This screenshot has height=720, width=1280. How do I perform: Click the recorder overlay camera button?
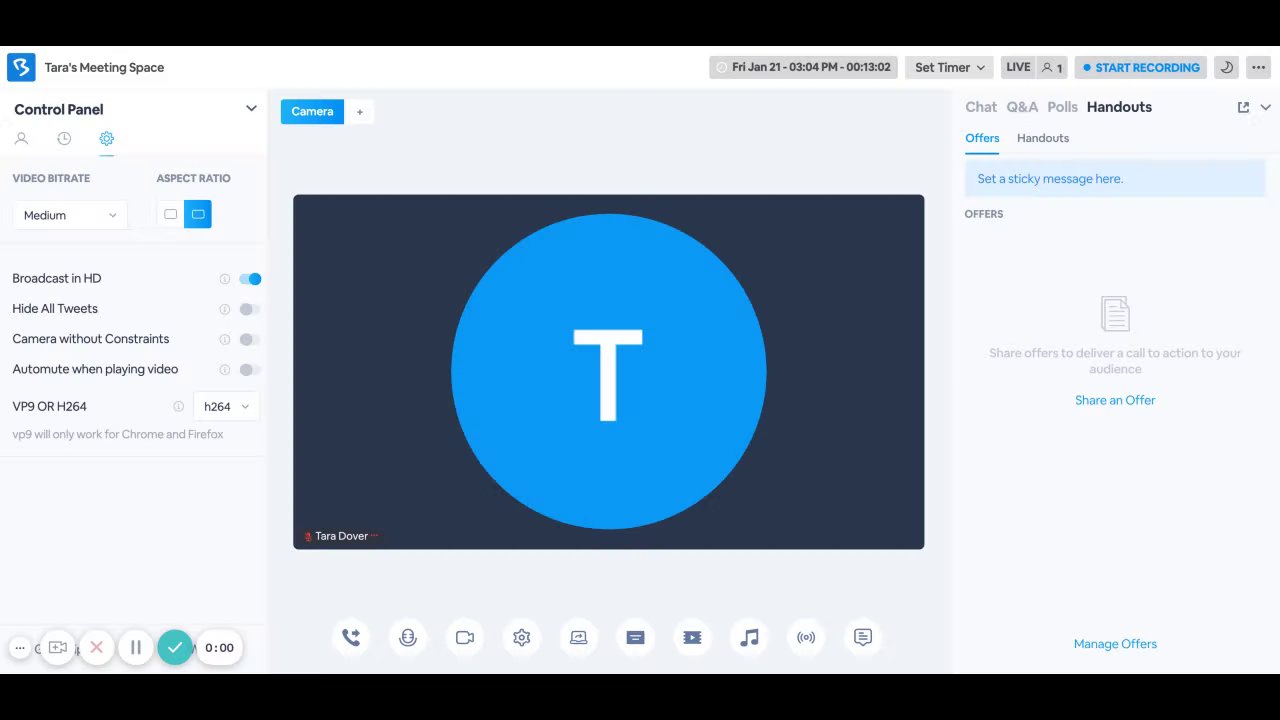(x=58, y=648)
